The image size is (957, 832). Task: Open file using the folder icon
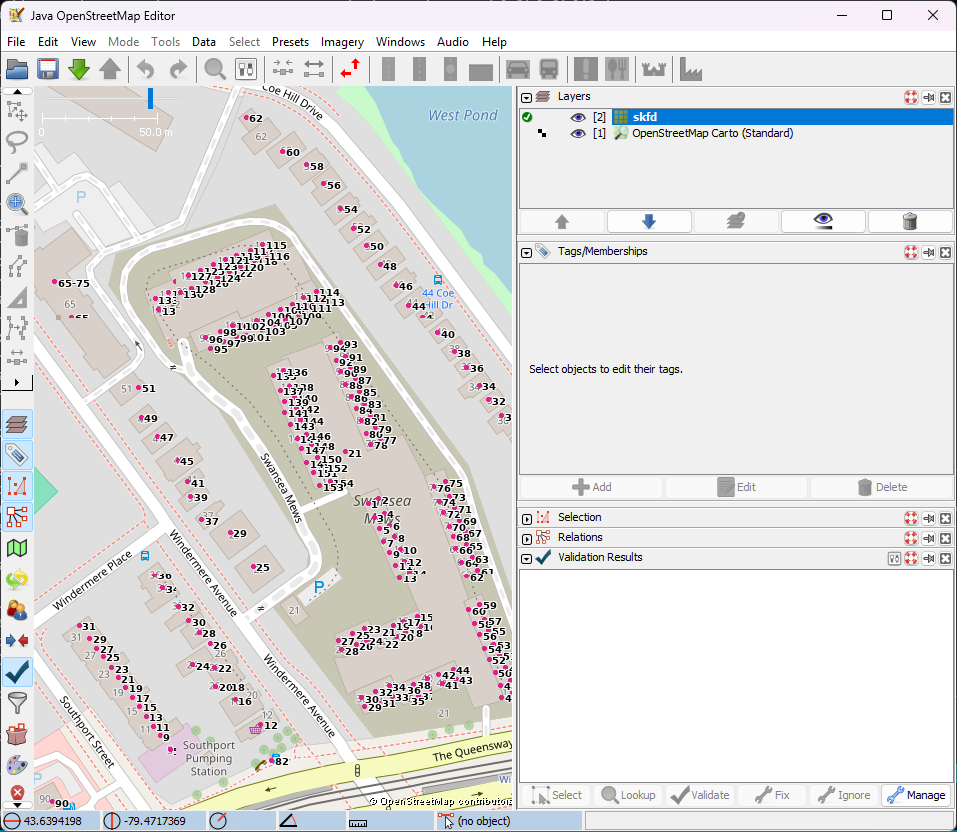point(17,69)
